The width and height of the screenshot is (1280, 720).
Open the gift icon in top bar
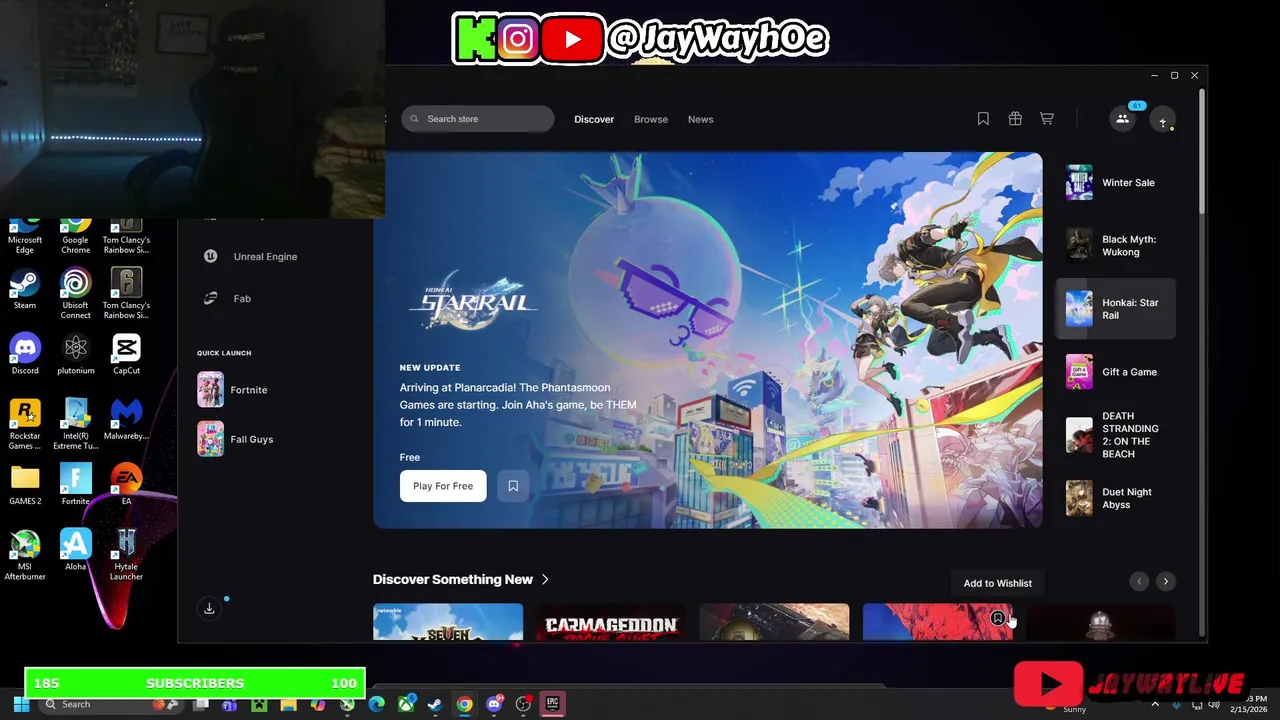1015,119
